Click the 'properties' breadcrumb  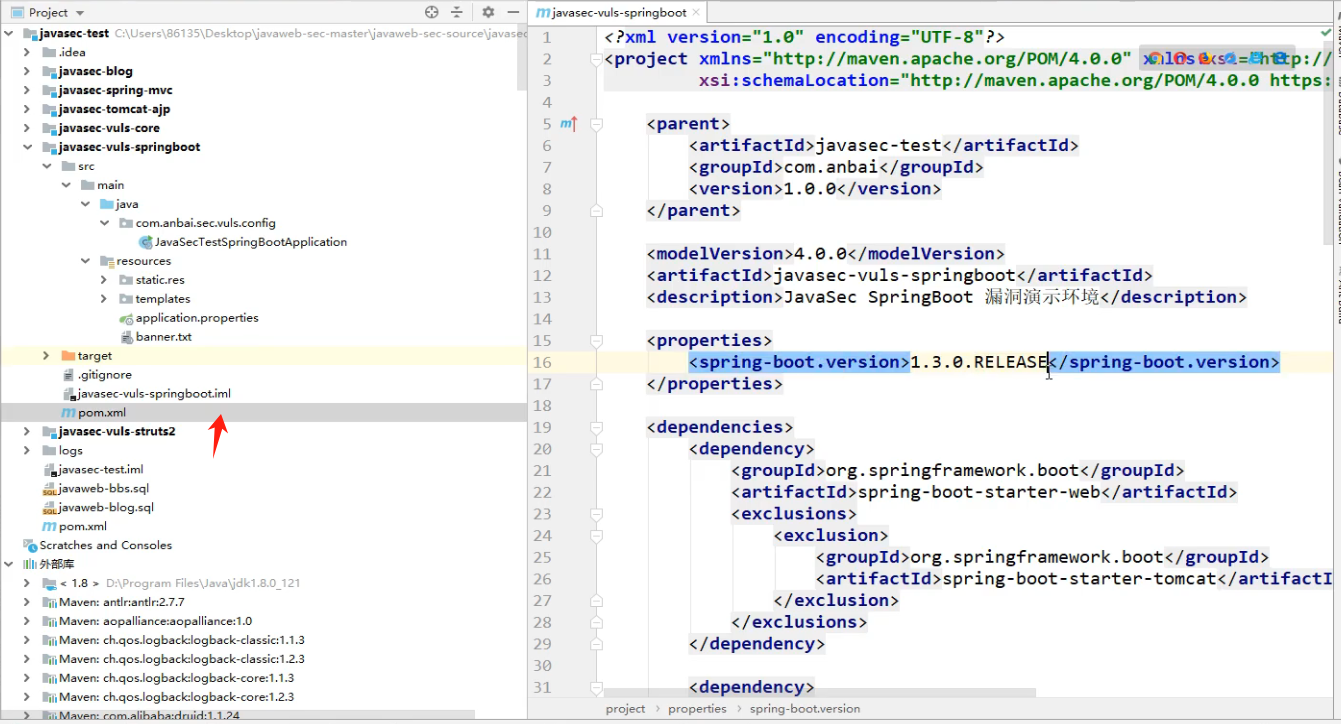[697, 709]
